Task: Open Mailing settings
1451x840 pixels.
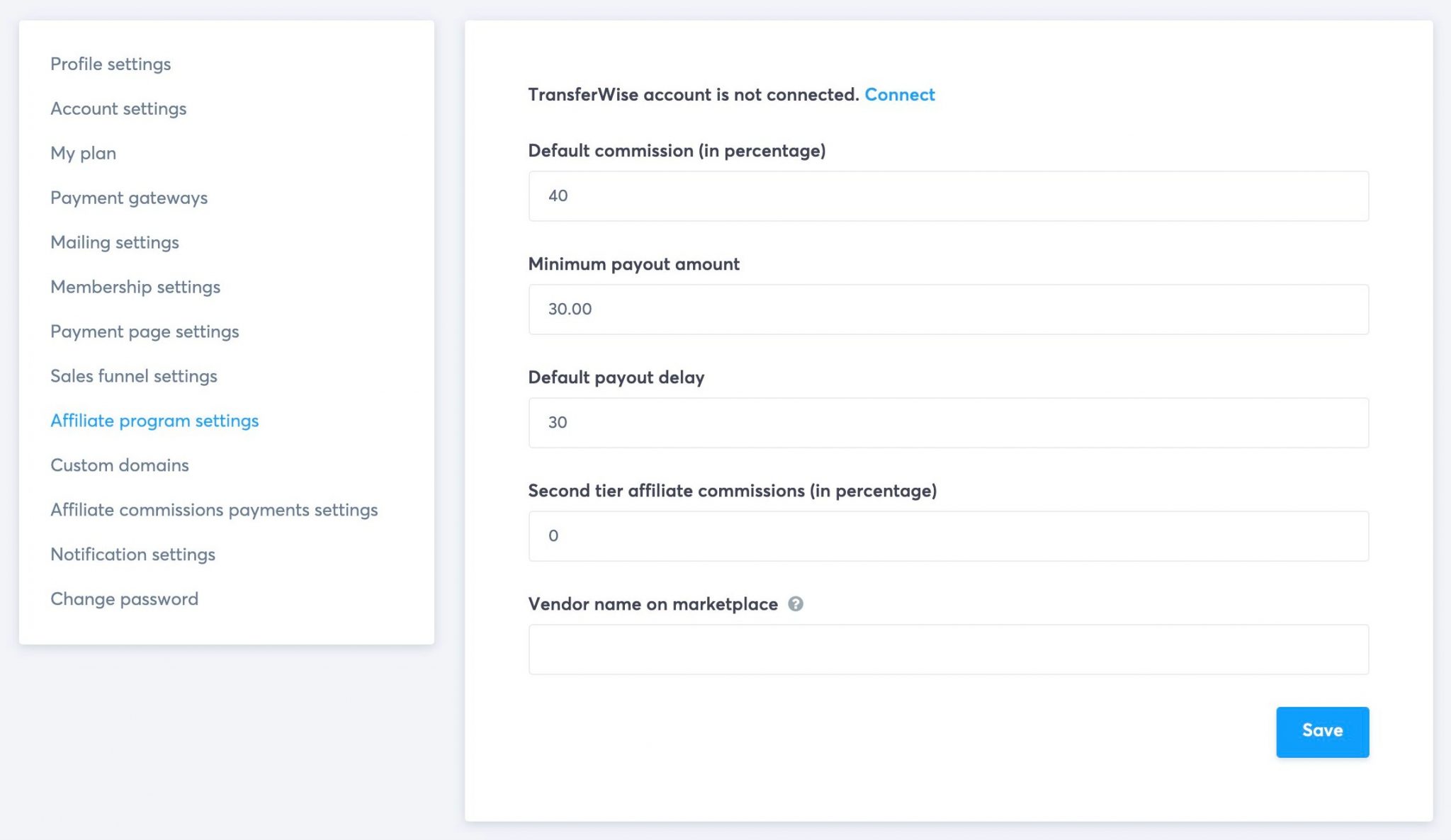Action: (115, 242)
